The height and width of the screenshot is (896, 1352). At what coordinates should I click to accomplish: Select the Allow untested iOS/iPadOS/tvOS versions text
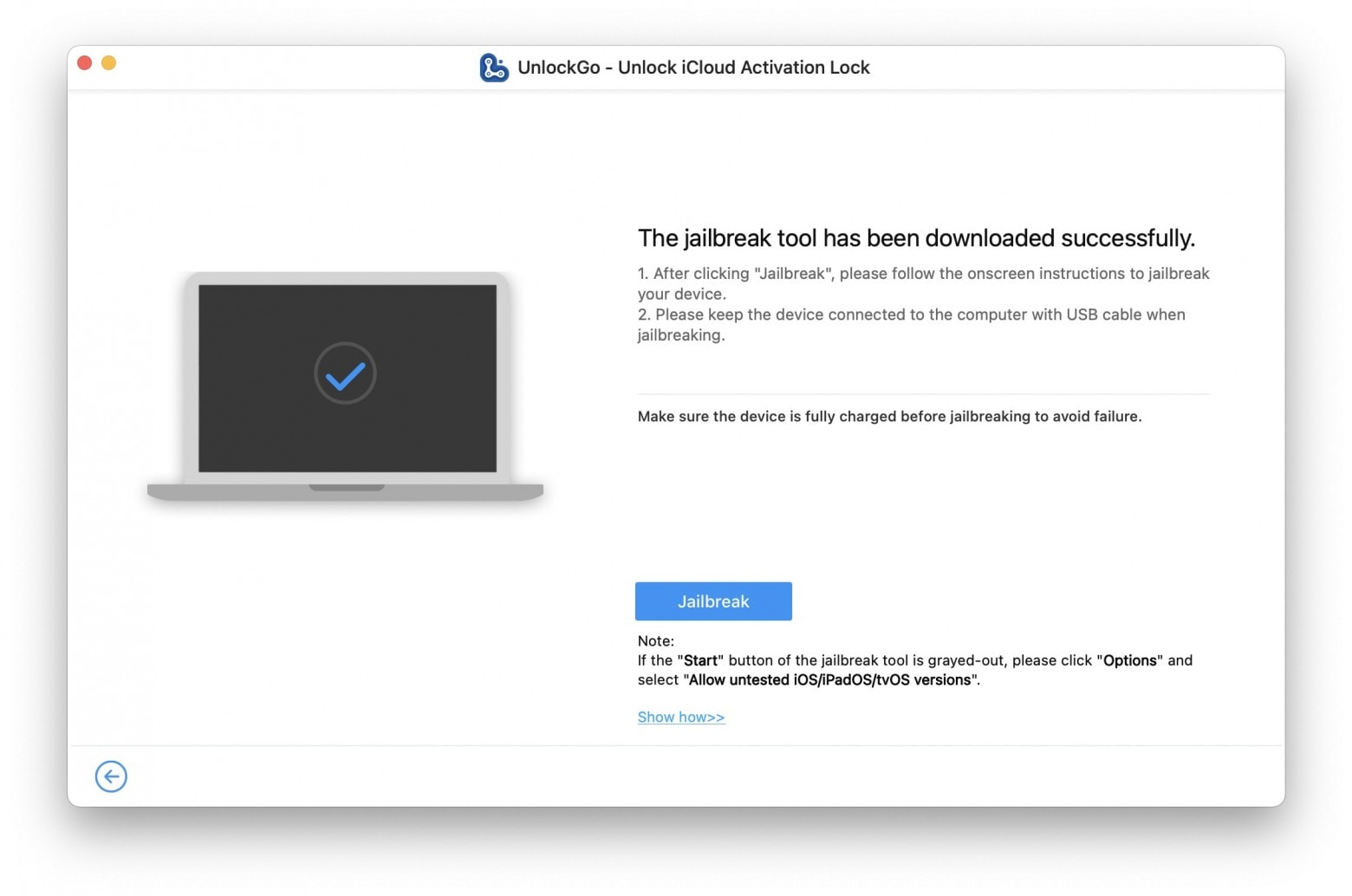click(x=828, y=679)
